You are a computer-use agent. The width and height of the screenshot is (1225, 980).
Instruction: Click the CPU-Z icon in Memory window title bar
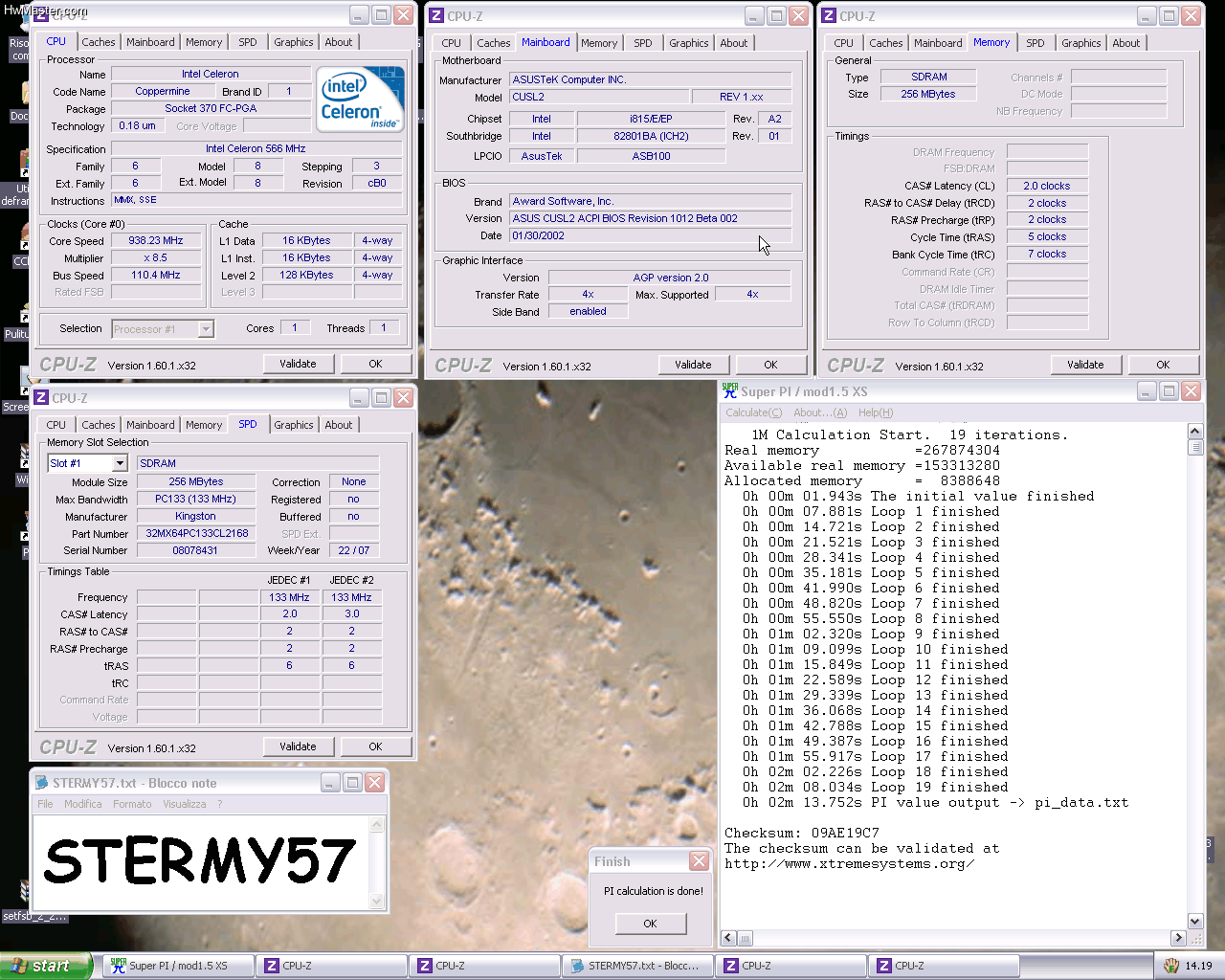pyautogui.click(x=829, y=15)
